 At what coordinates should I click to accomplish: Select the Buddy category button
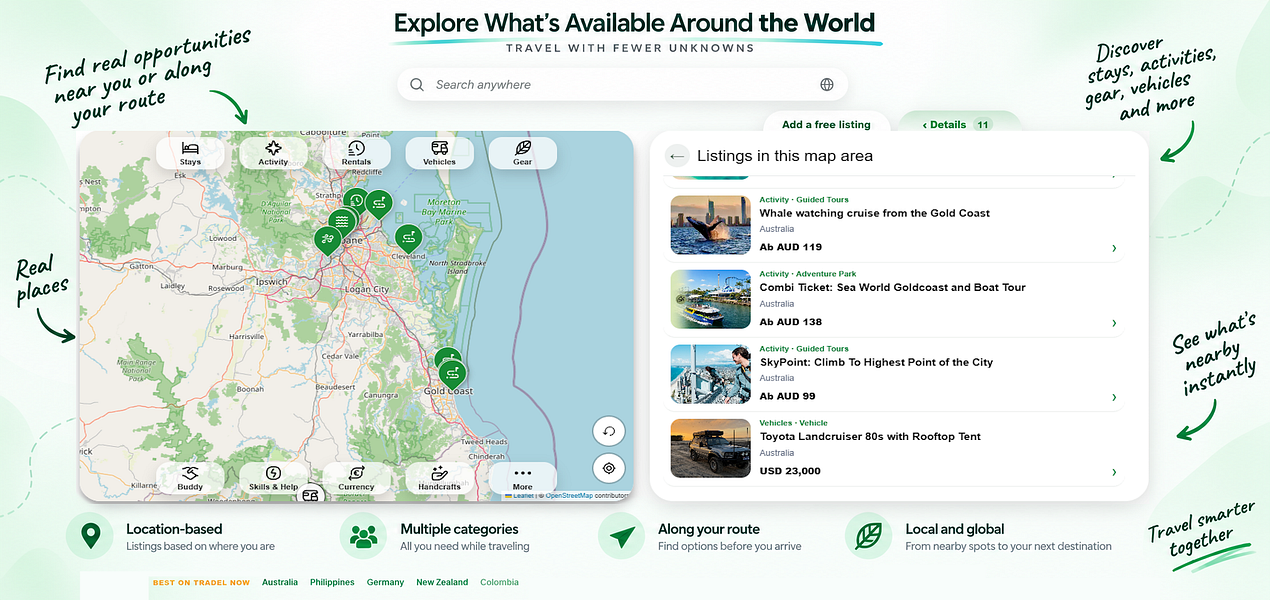click(x=190, y=478)
